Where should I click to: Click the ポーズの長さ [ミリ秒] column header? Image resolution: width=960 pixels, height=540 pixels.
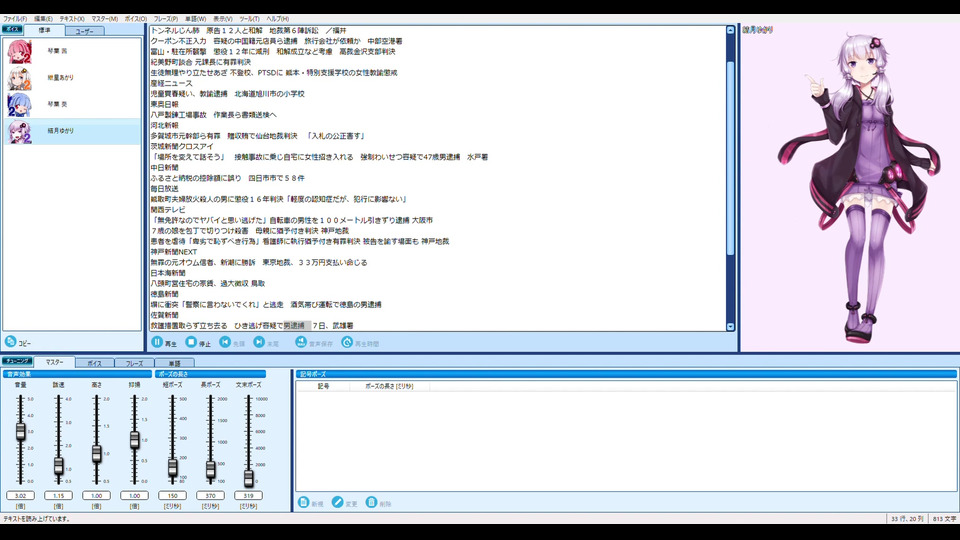point(389,386)
